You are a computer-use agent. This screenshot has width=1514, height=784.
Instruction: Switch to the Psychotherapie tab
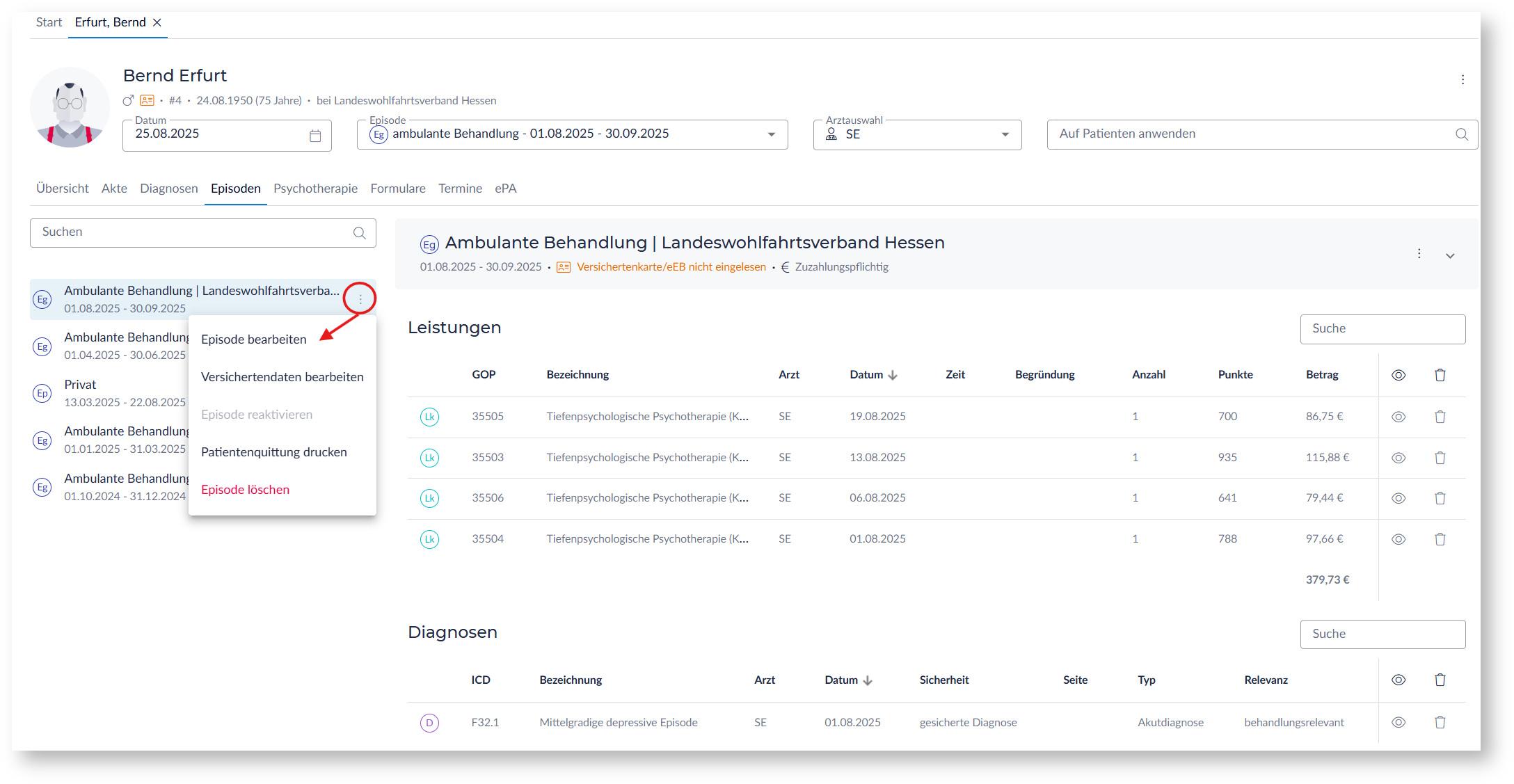315,189
